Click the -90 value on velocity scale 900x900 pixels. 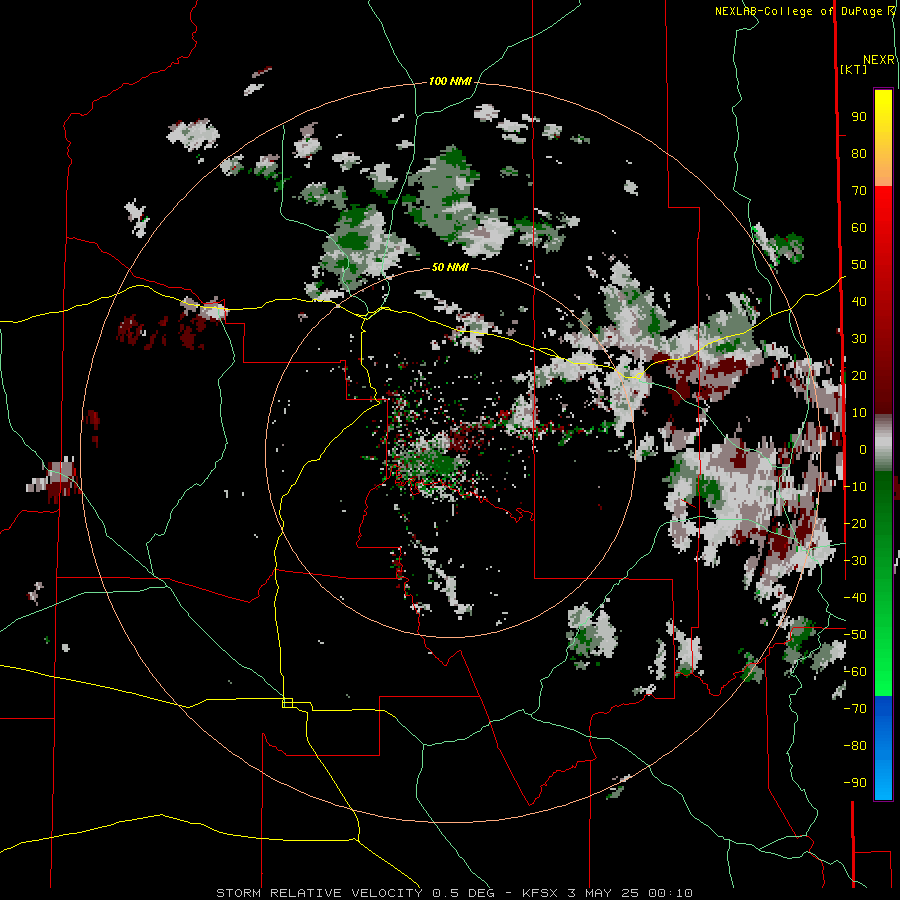[x=855, y=783]
